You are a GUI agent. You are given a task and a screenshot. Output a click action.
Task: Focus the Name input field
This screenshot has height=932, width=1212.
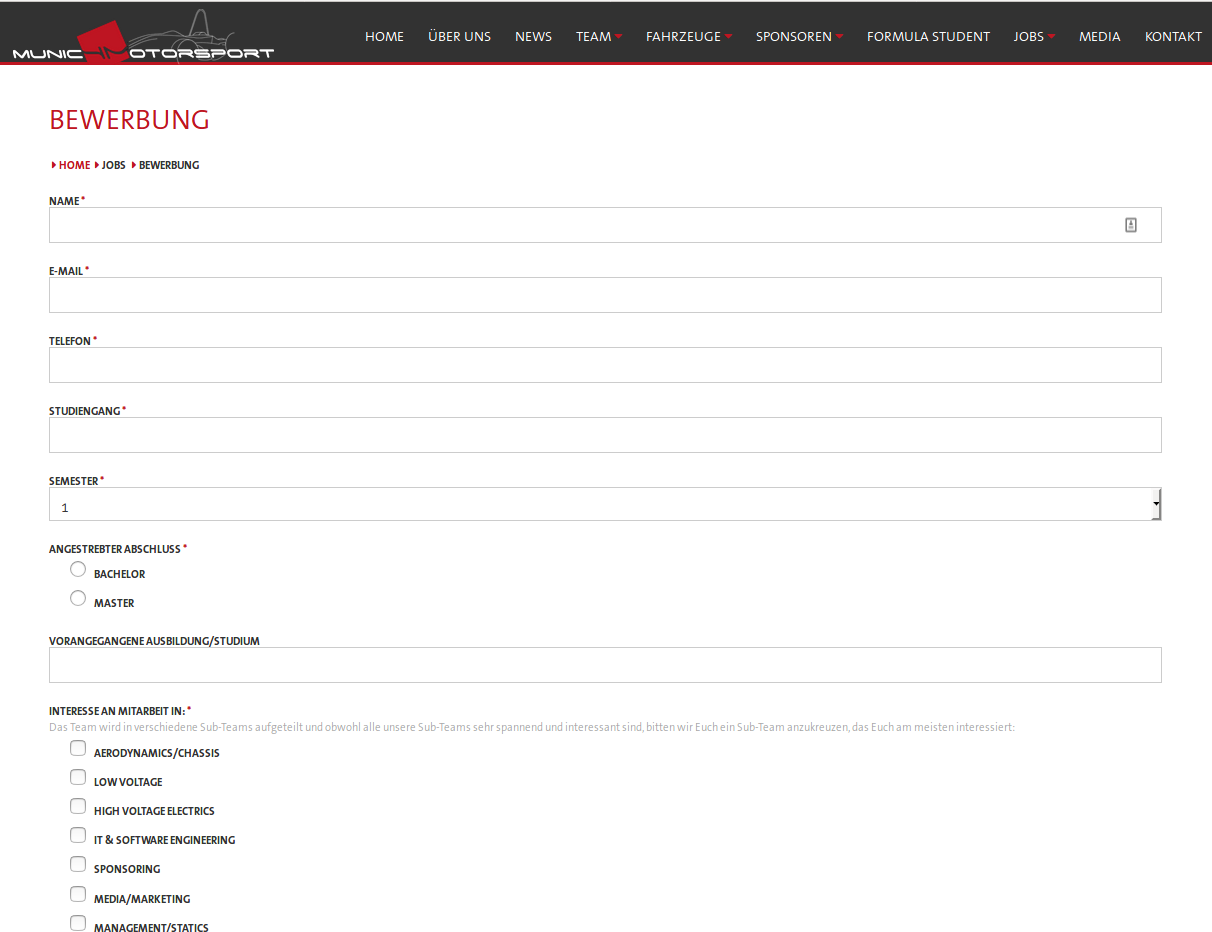605,225
